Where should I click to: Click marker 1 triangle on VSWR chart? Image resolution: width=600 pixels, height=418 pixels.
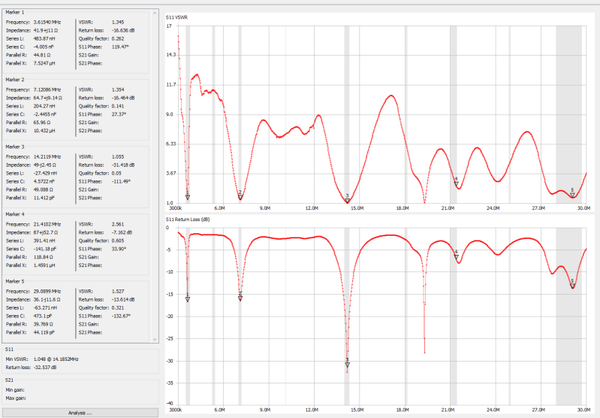[187, 198]
